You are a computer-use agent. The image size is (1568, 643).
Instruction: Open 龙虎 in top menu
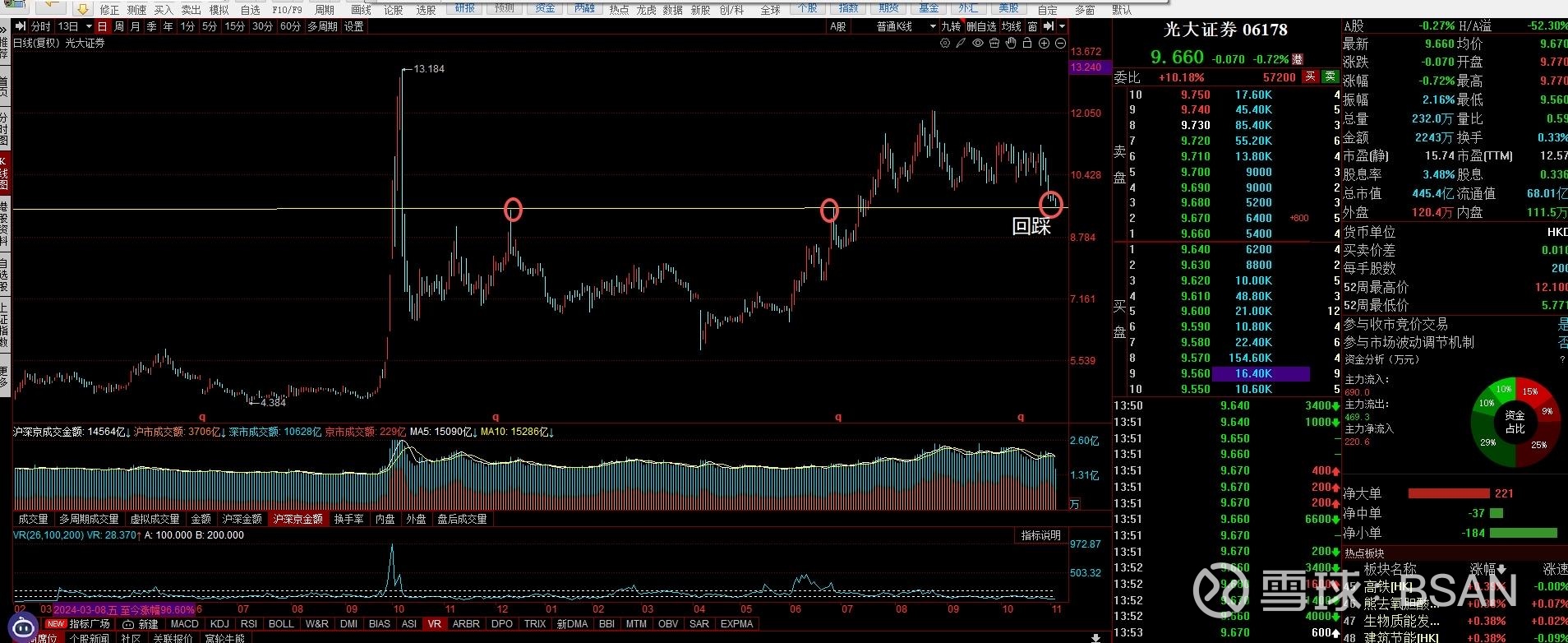647,10
